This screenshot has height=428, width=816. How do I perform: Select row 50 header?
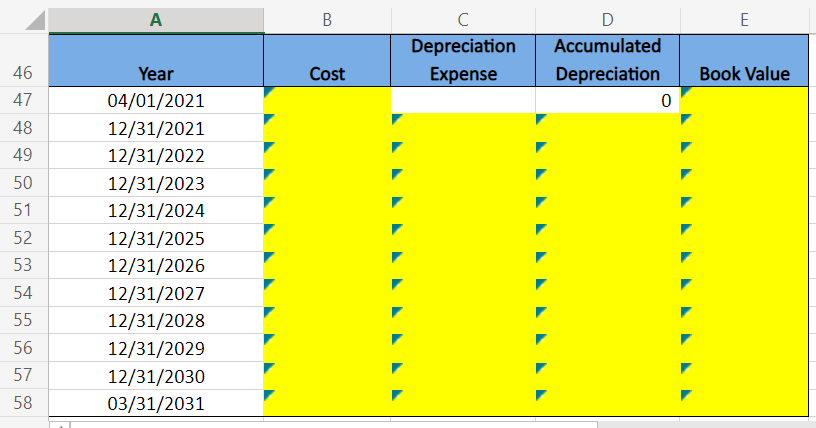tap(23, 183)
